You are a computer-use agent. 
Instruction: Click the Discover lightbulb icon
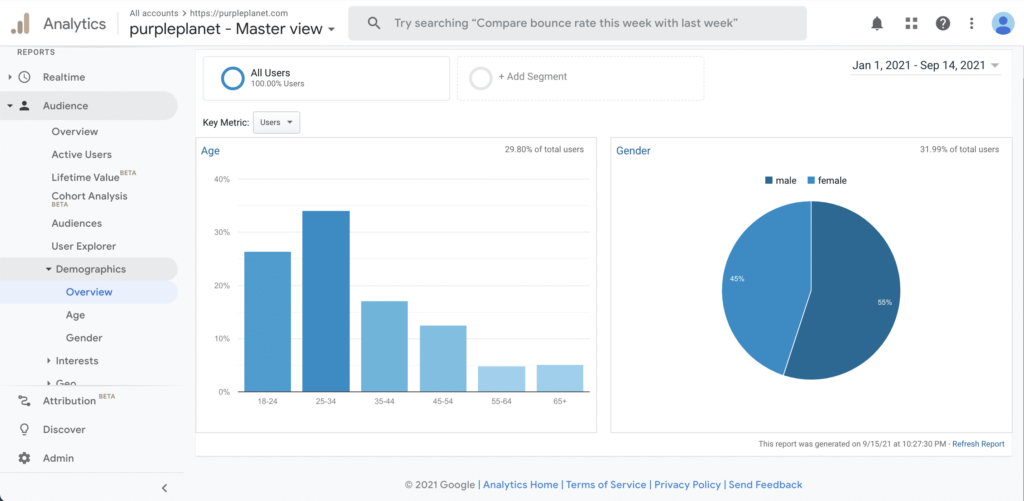click(x=24, y=429)
